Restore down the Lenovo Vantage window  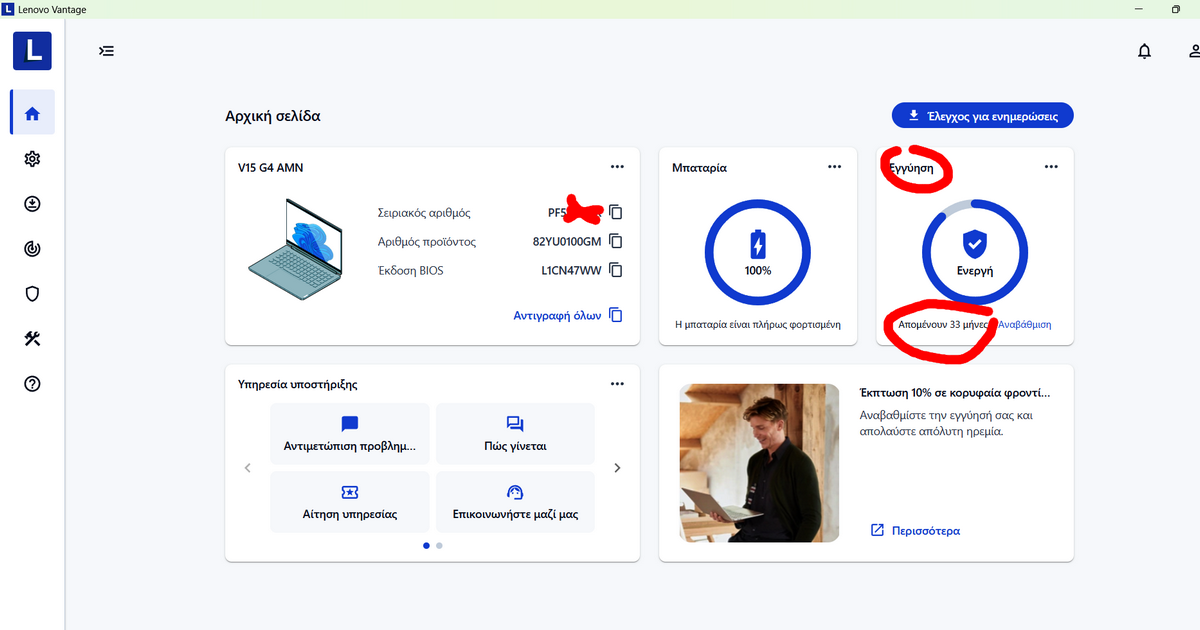[x=1175, y=9]
